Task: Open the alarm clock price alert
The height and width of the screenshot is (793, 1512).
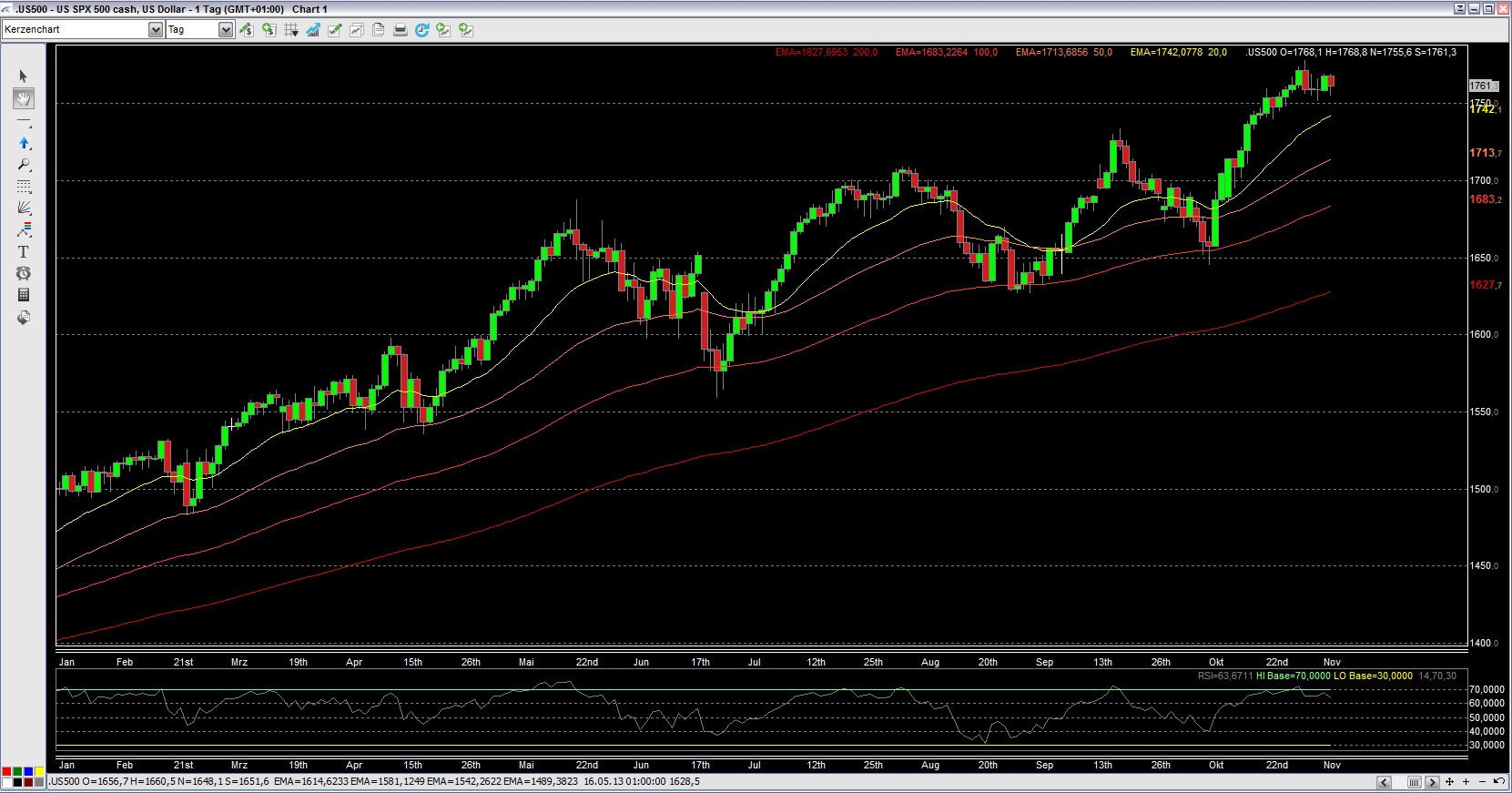Action: coord(24,273)
